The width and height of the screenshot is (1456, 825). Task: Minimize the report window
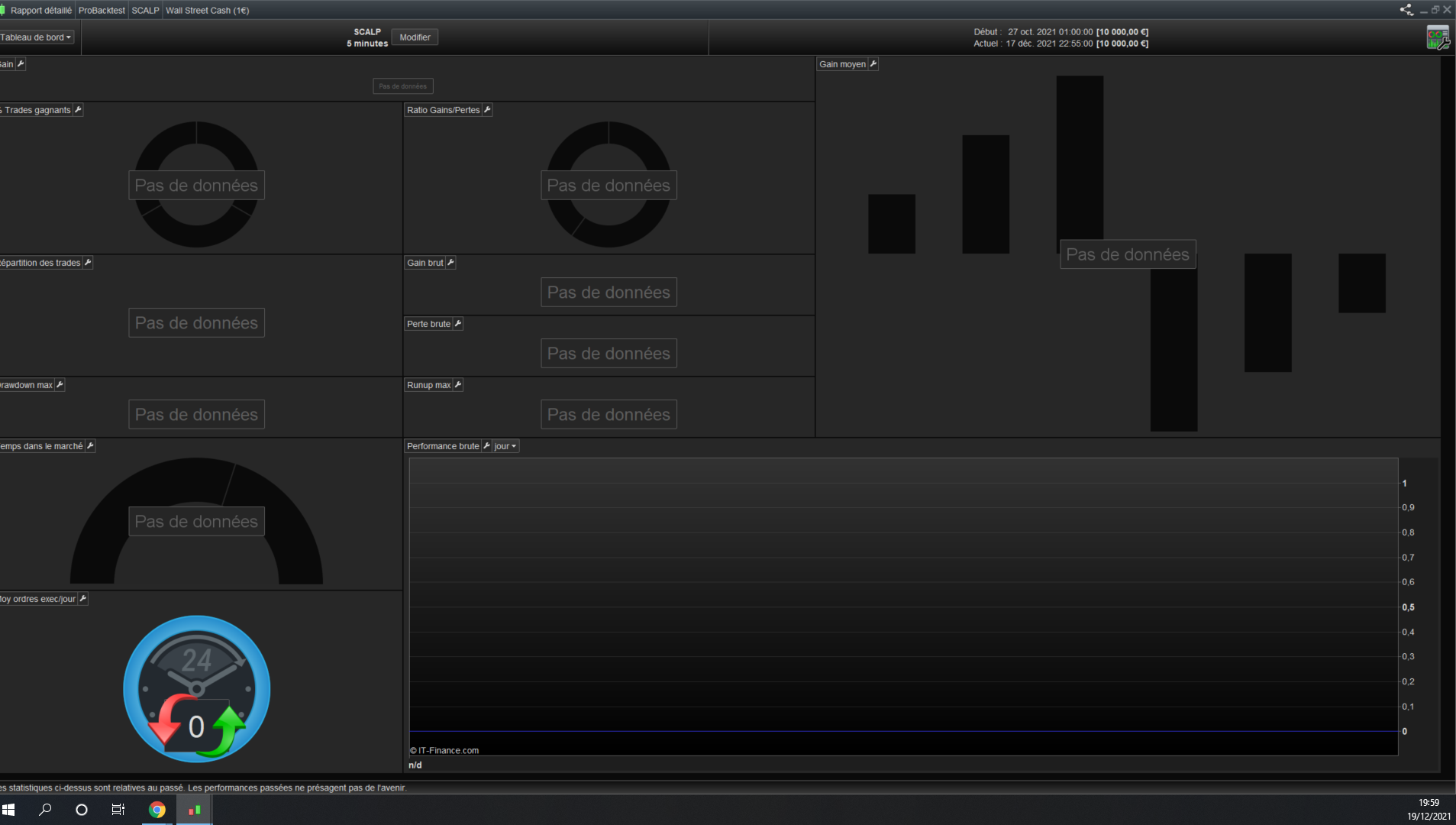click(1424, 10)
